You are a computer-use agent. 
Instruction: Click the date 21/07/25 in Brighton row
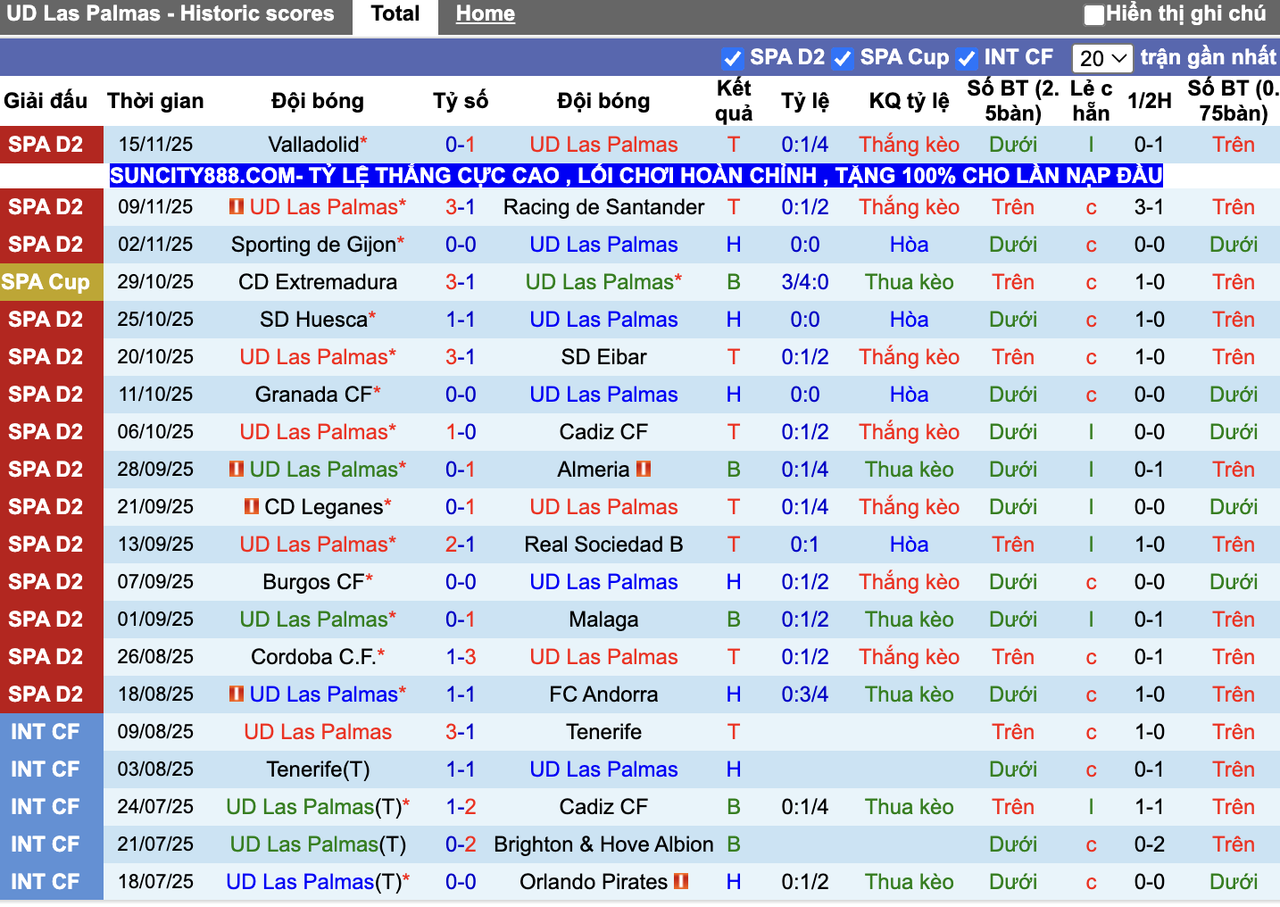click(x=156, y=844)
